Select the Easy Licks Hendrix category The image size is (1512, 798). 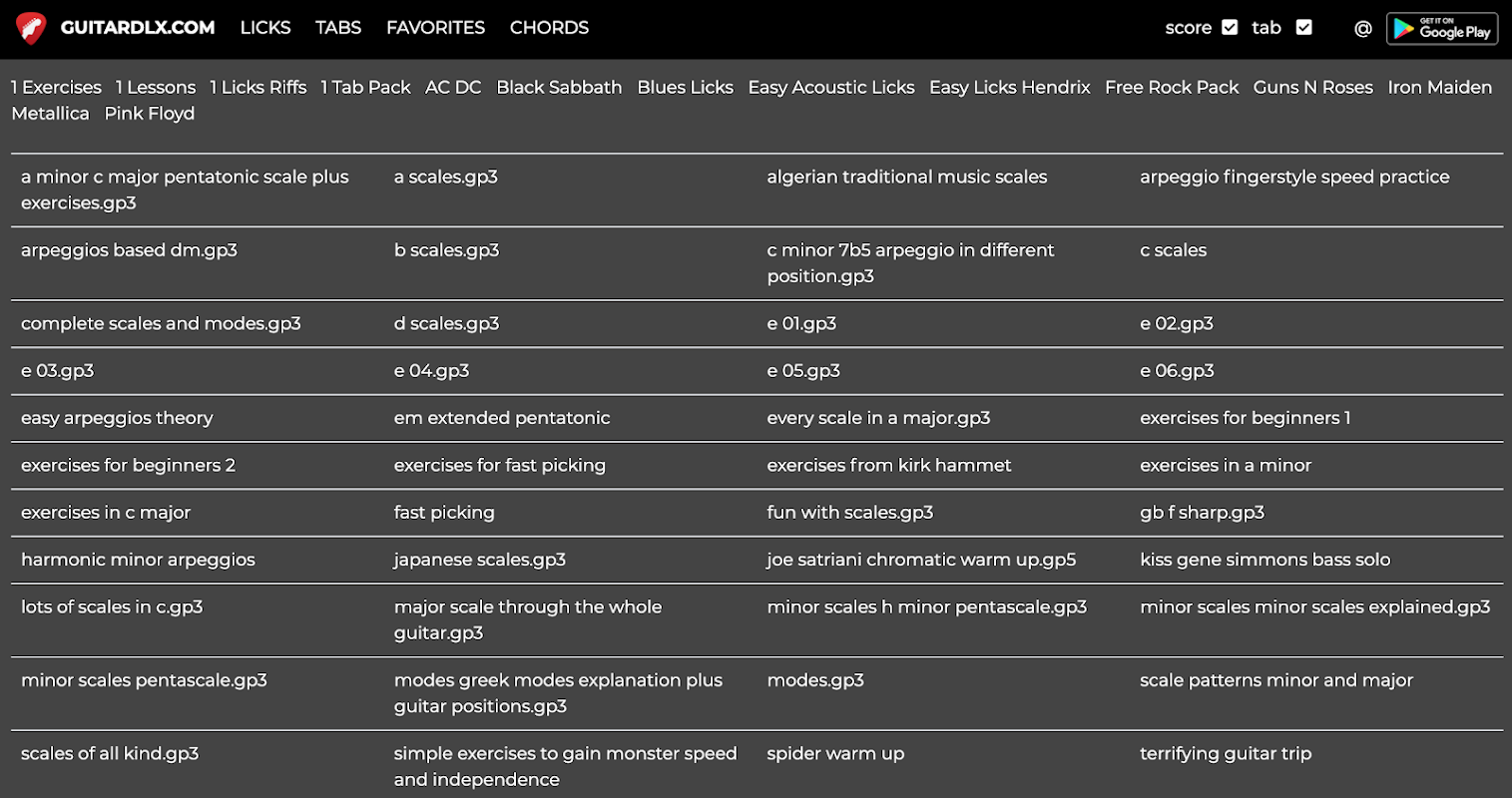(x=1010, y=87)
